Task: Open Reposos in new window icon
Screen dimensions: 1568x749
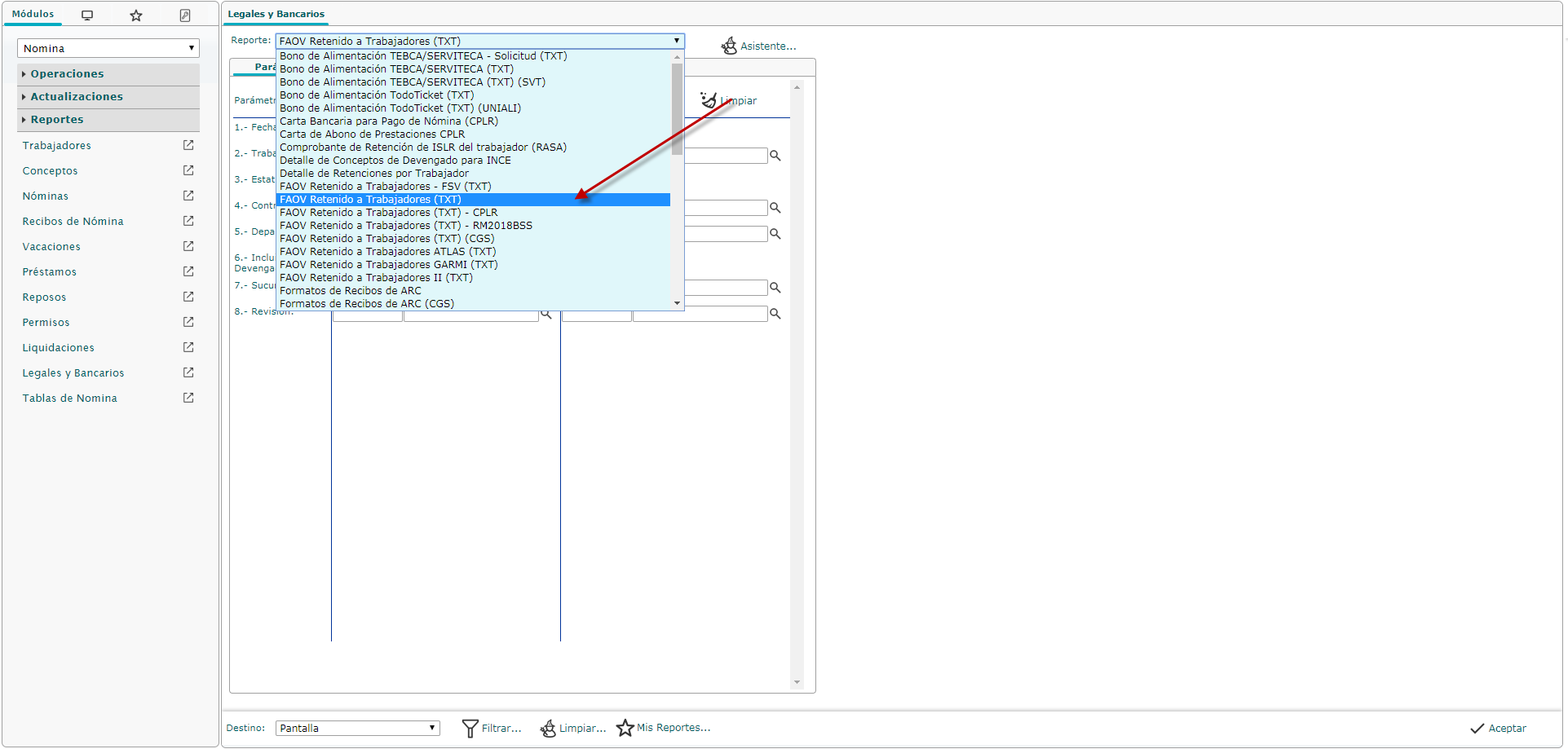Action: point(188,297)
